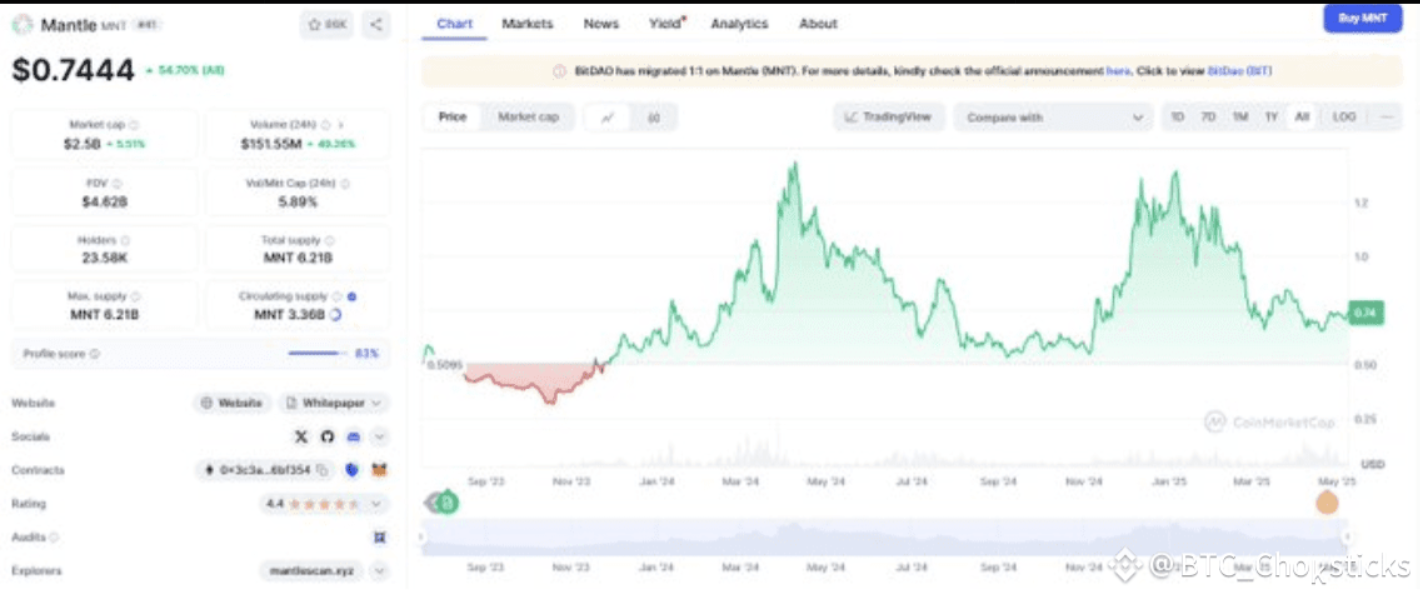The image size is (1420, 593).
Task: Switch to candlestick chart view icon
Action: click(654, 117)
